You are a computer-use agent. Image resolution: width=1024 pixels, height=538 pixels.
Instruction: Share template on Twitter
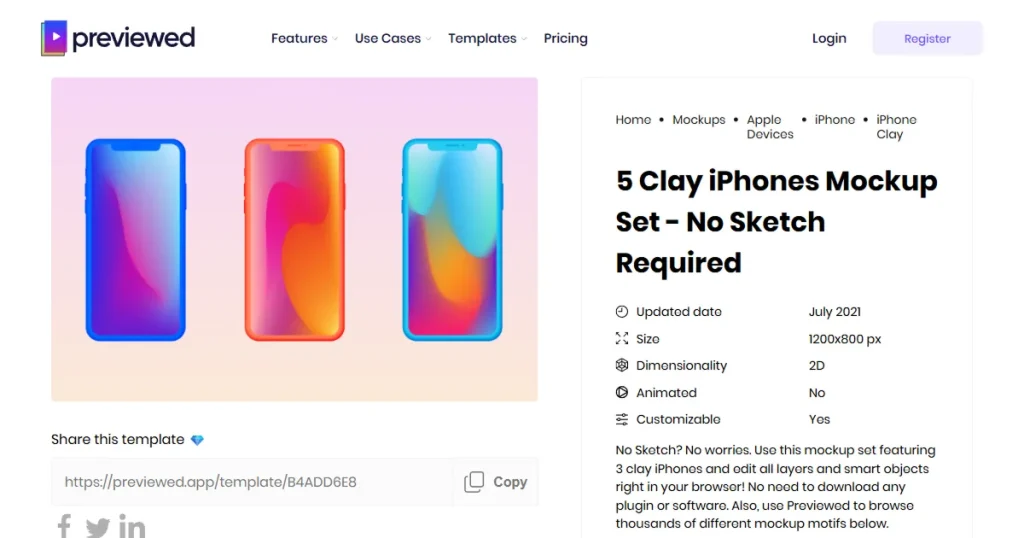point(97,527)
